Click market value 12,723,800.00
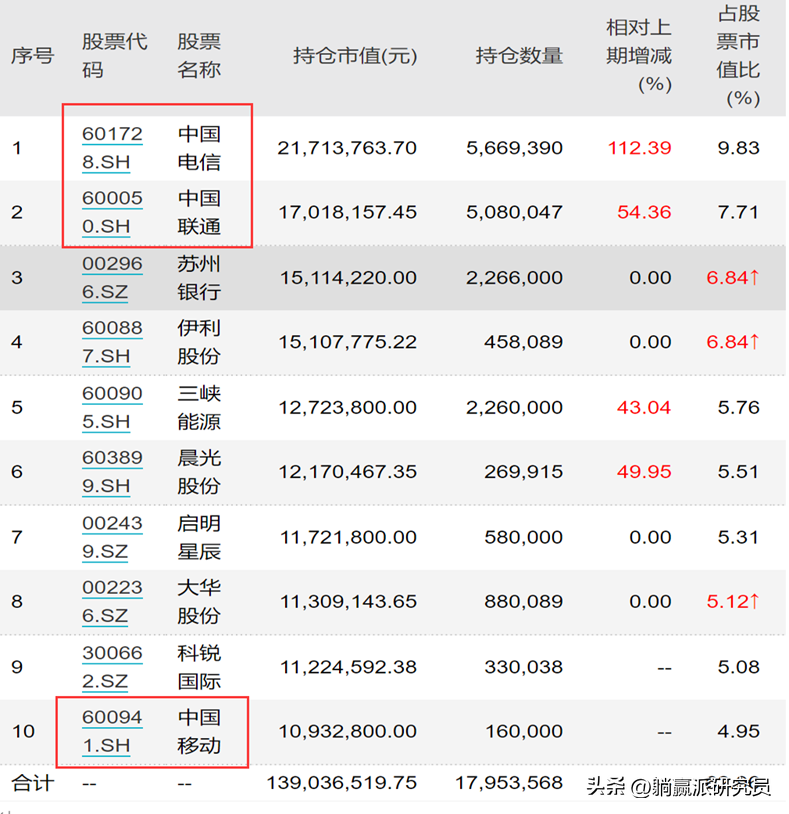This screenshot has width=789, height=814. tap(347, 408)
